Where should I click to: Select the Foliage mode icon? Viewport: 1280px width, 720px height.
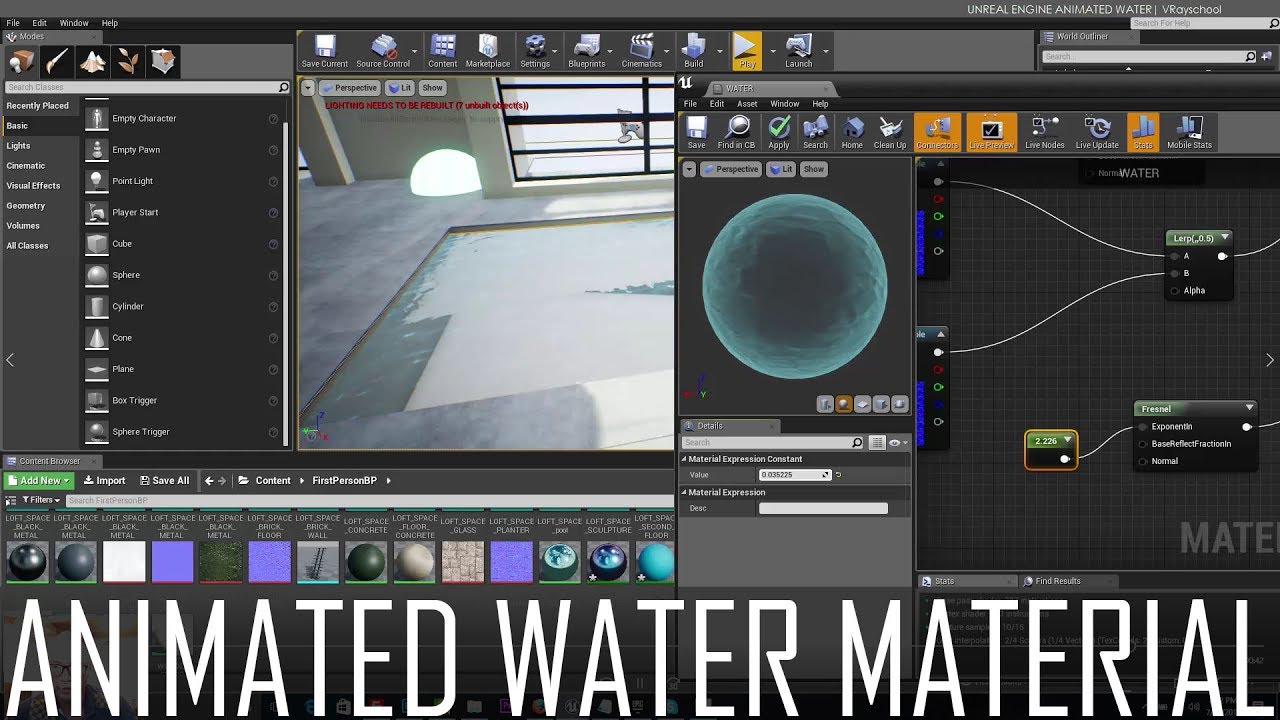point(128,62)
